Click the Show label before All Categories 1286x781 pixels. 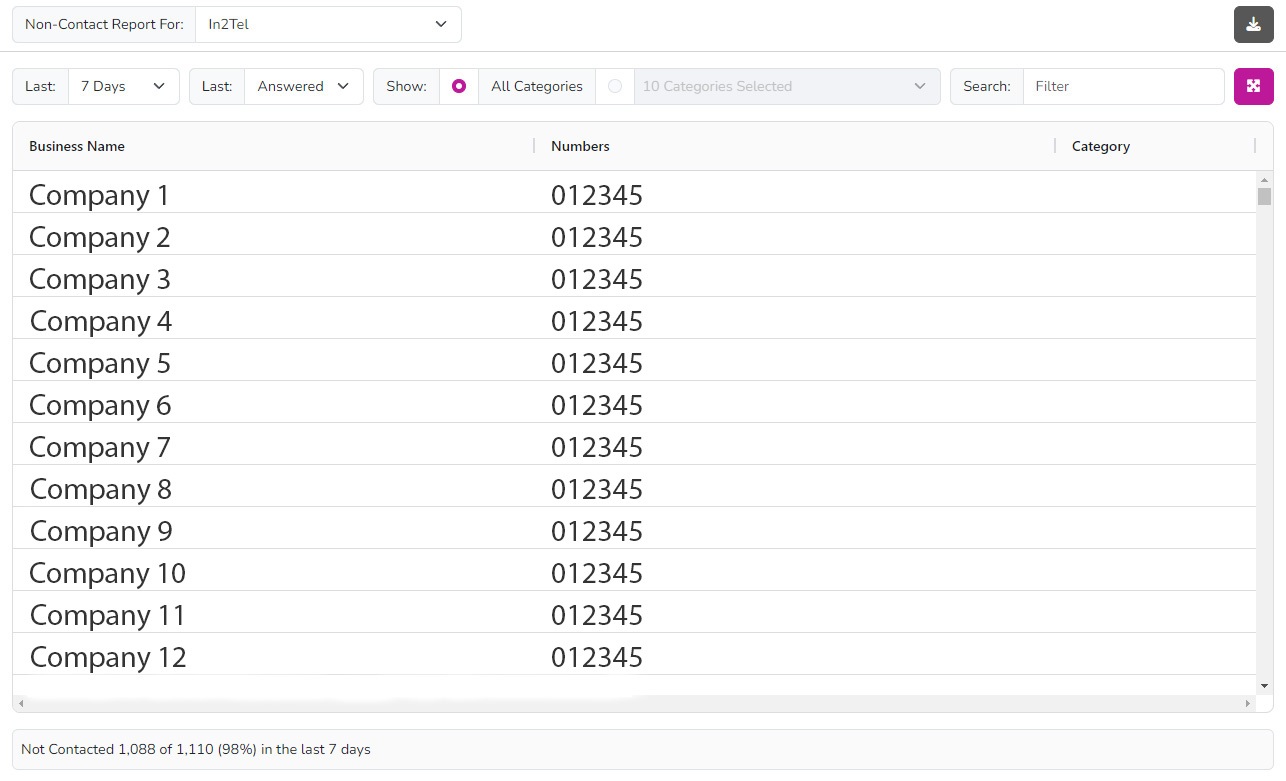click(x=406, y=86)
